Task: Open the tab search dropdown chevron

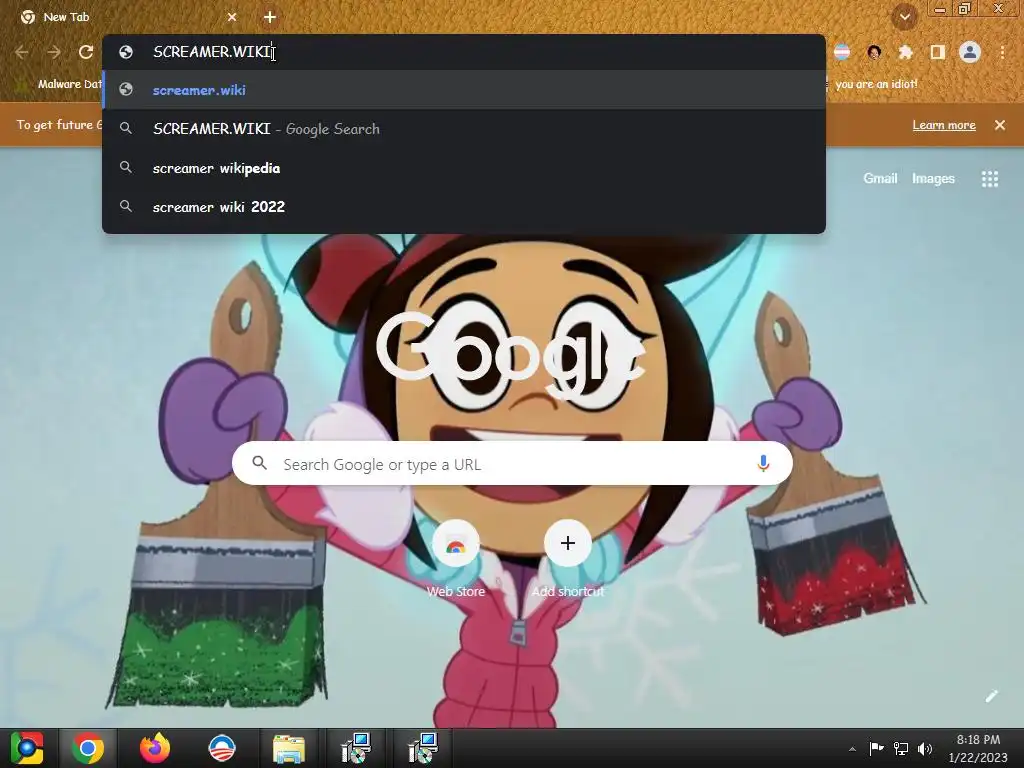Action: (x=904, y=17)
